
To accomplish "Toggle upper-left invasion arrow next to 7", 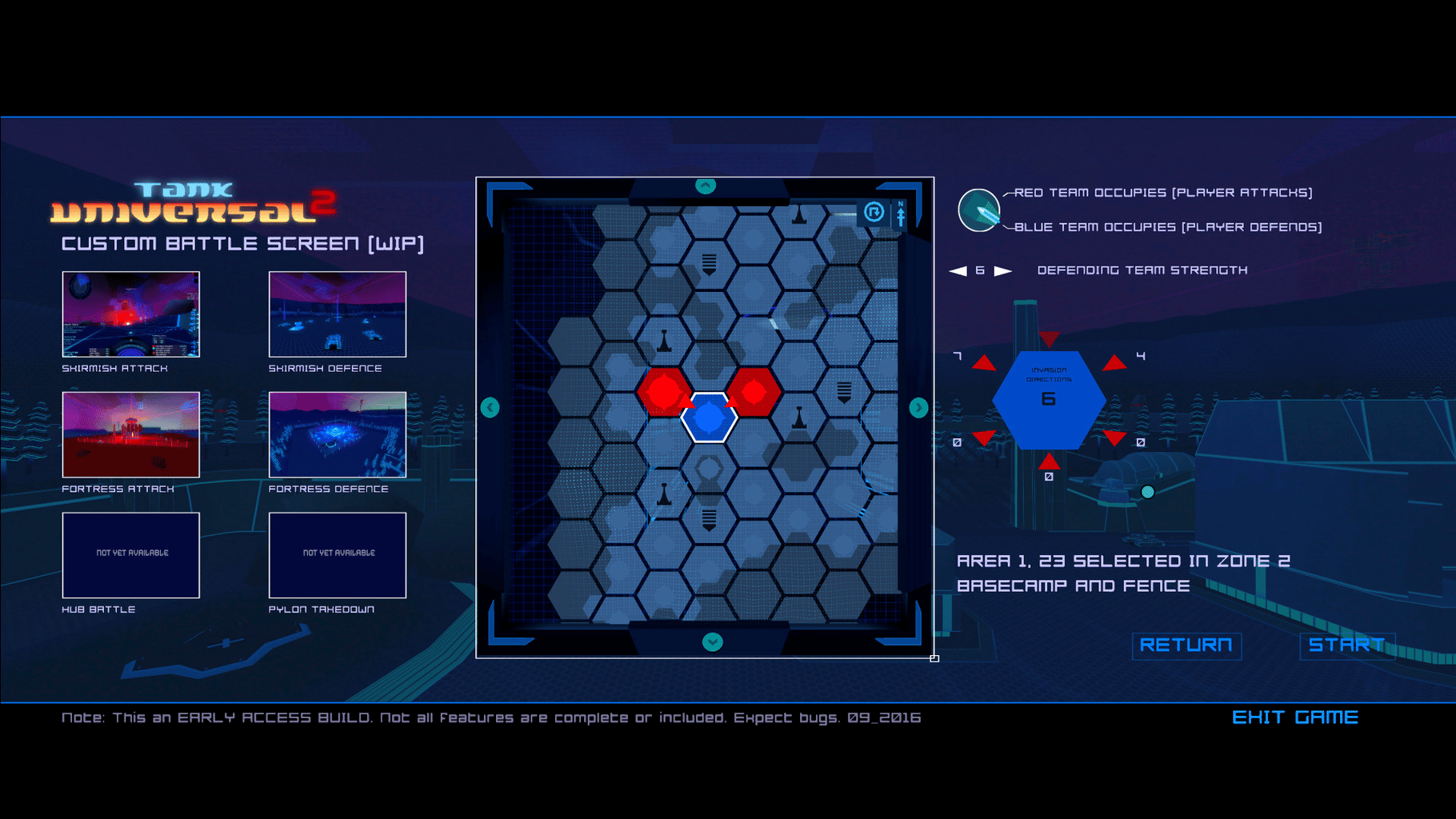I will point(984,363).
